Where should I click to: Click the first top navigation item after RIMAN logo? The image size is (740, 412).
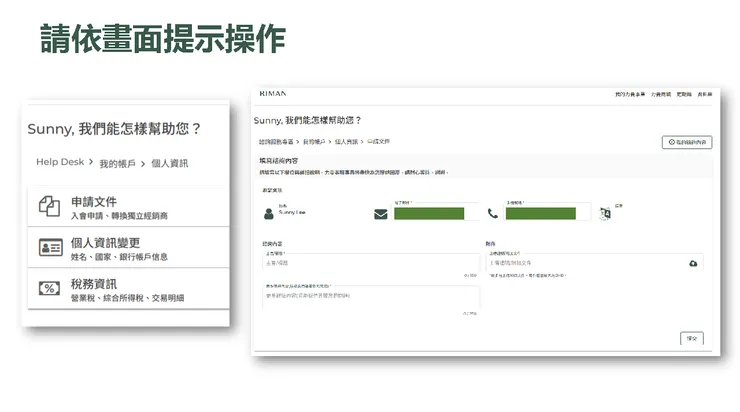[630, 94]
